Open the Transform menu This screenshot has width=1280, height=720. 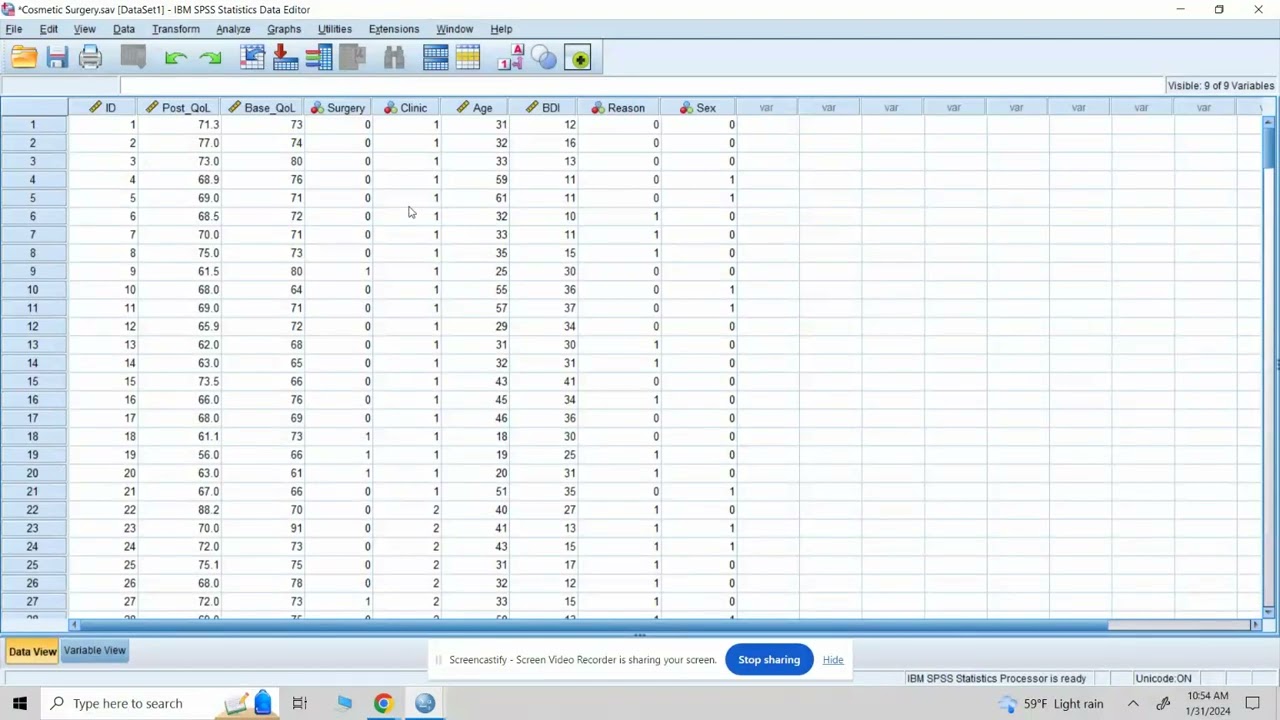[176, 29]
